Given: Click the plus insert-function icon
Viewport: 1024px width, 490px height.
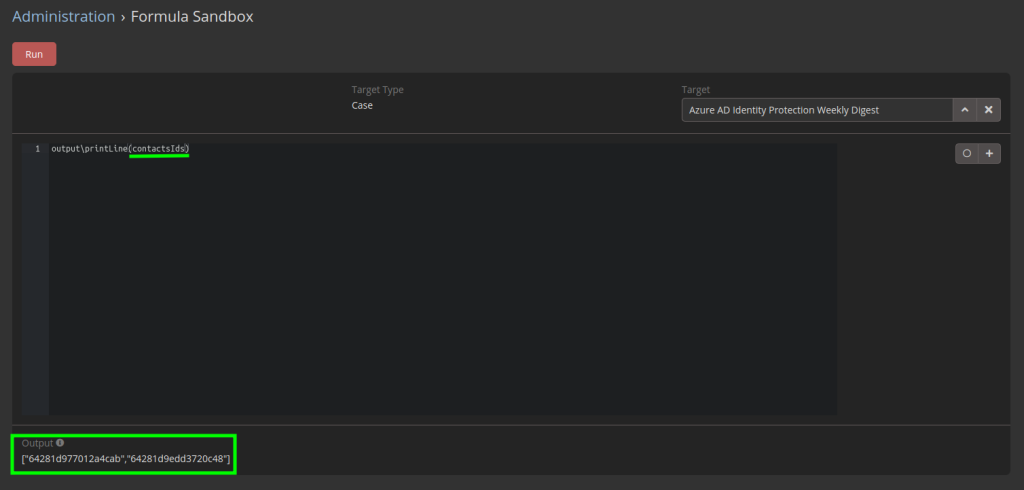Looking at the screenshot, I should tap(989, 154).
